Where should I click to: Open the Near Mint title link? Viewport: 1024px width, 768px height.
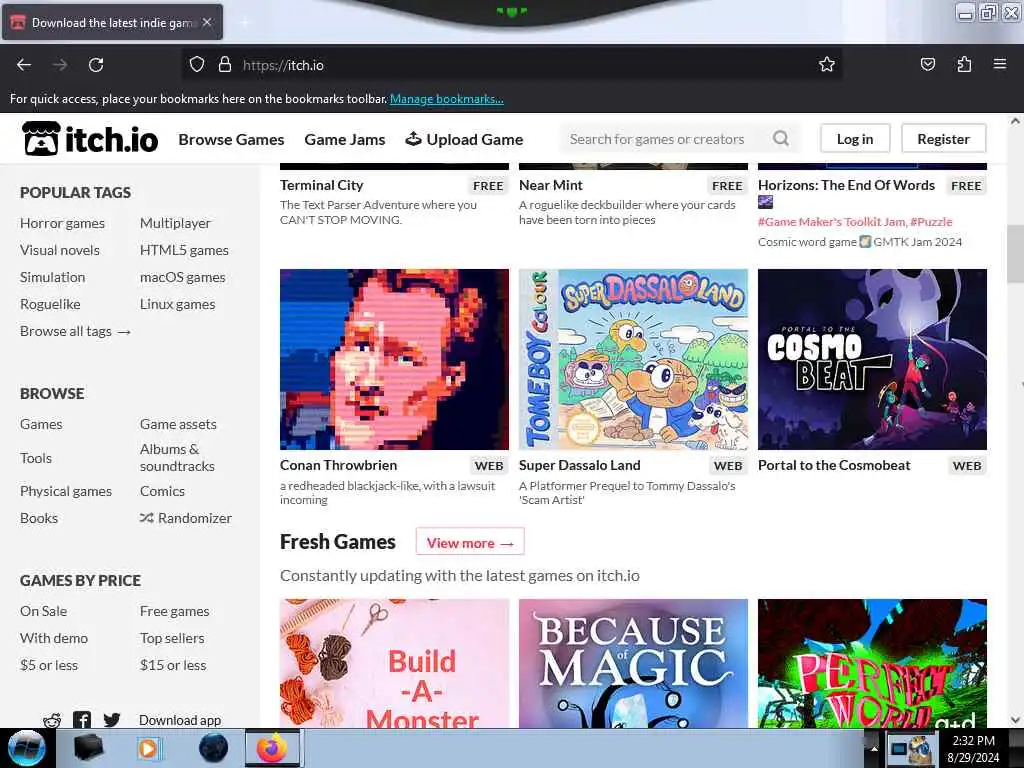(x=551, y=185)
